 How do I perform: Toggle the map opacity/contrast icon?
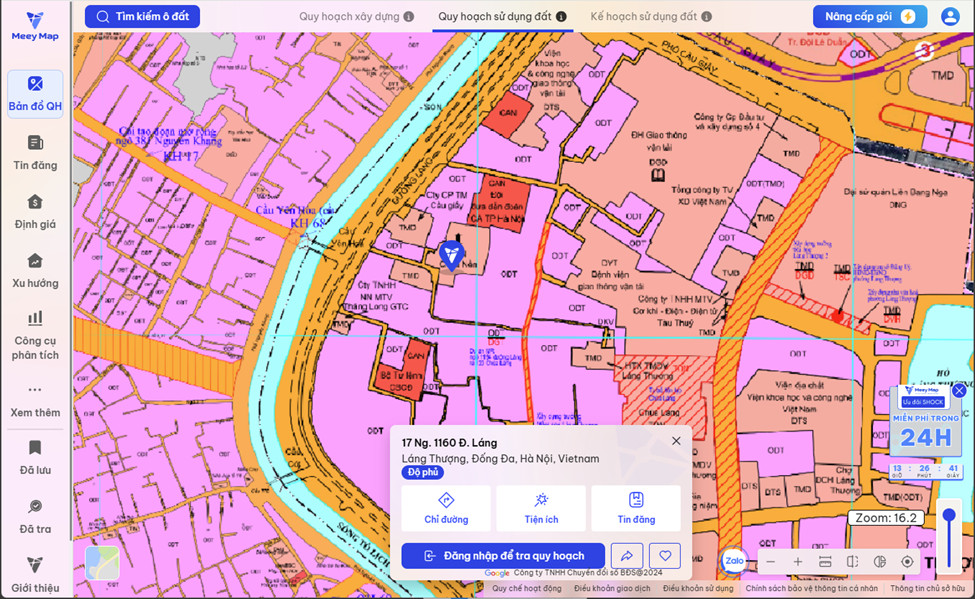coord(880,562)
